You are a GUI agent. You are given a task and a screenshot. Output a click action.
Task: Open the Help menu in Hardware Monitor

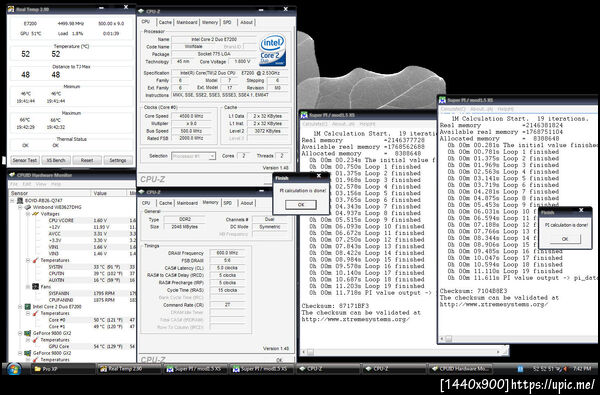coord(56,184)
